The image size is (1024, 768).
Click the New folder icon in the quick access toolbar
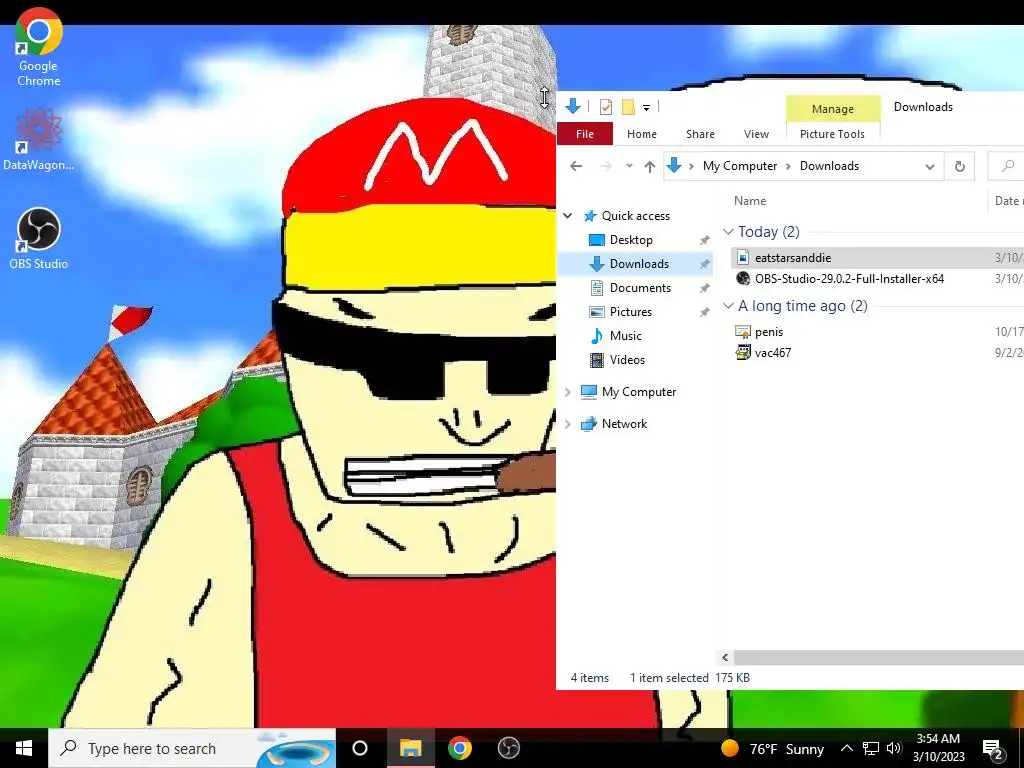(628, 106)
